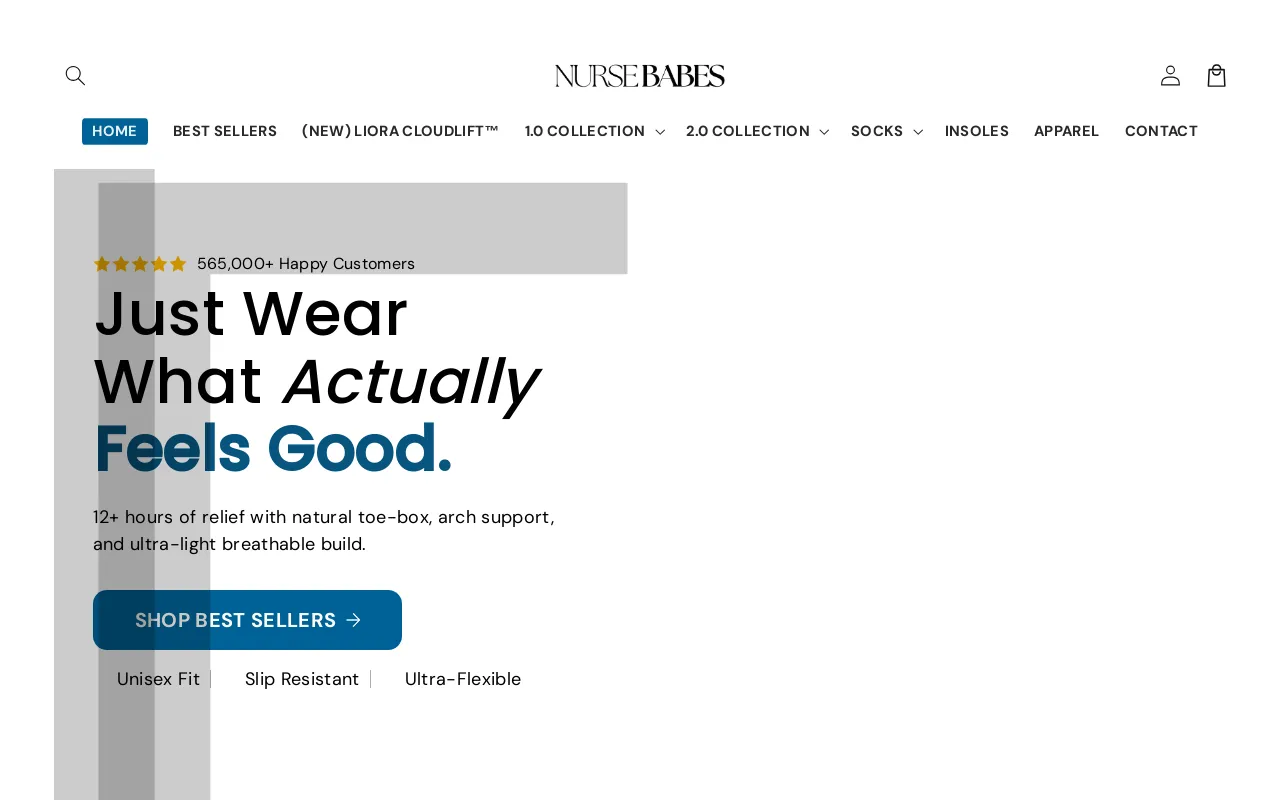The width and height of the screenshot is (1280, 800).
Task: Open the Apparel menu link
Action: point(1066,131)
